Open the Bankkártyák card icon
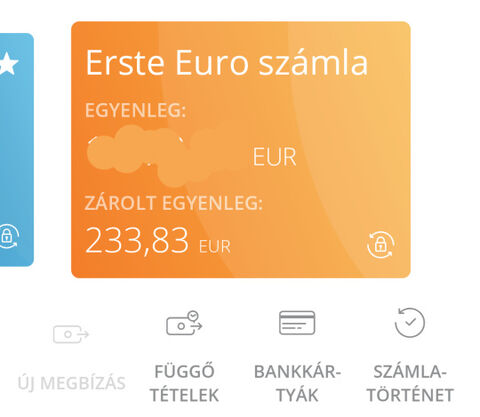 (x=297, y=323)
